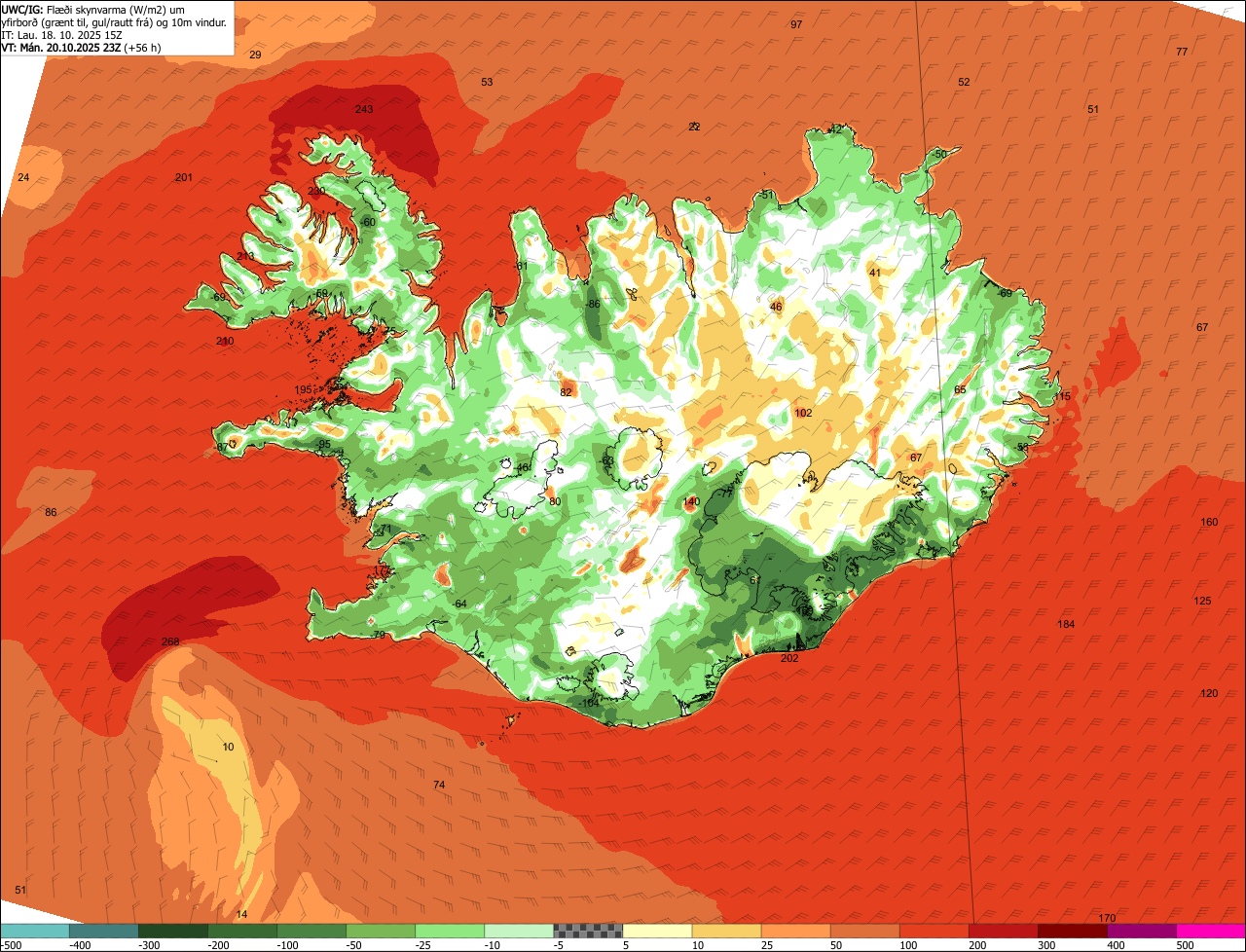Click the map value 22 off the north coast
Image resolution: width=1246 pixels, height=952 pixels.
[x=694, y=127]
